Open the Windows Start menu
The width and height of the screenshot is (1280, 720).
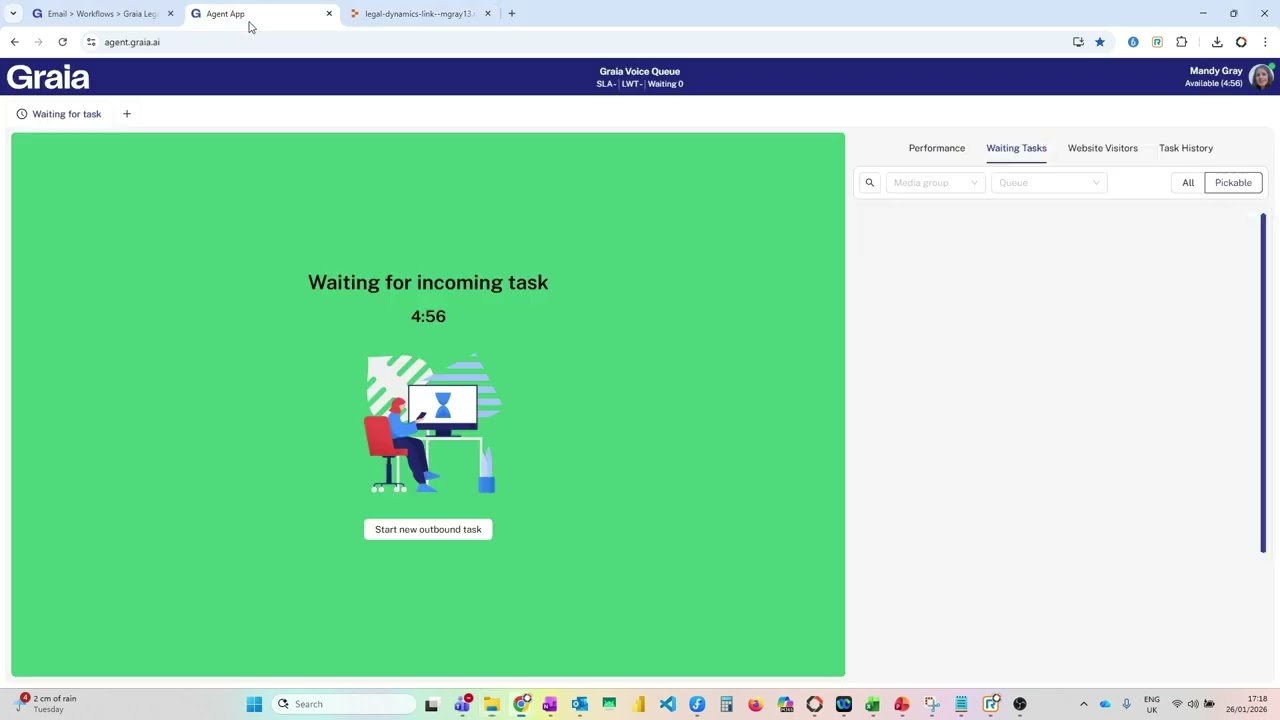coord(254,704)
